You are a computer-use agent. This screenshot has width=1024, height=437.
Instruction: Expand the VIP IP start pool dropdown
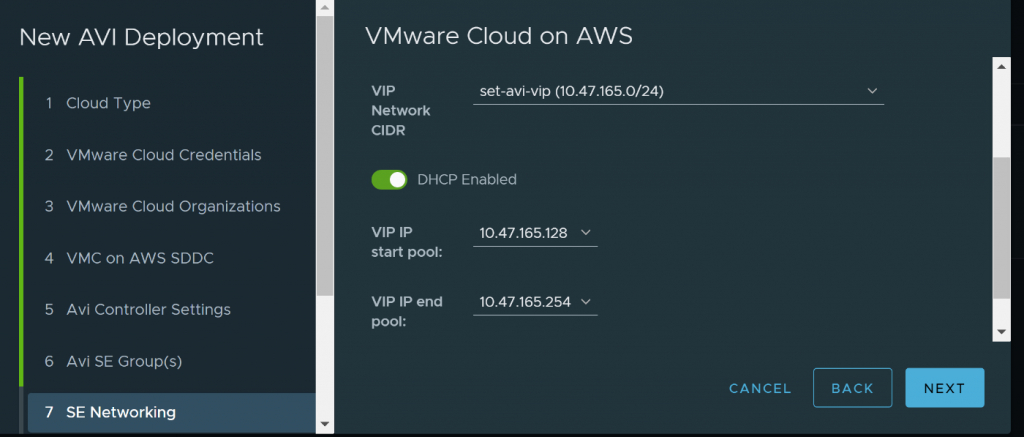click(x=535, y=233)
